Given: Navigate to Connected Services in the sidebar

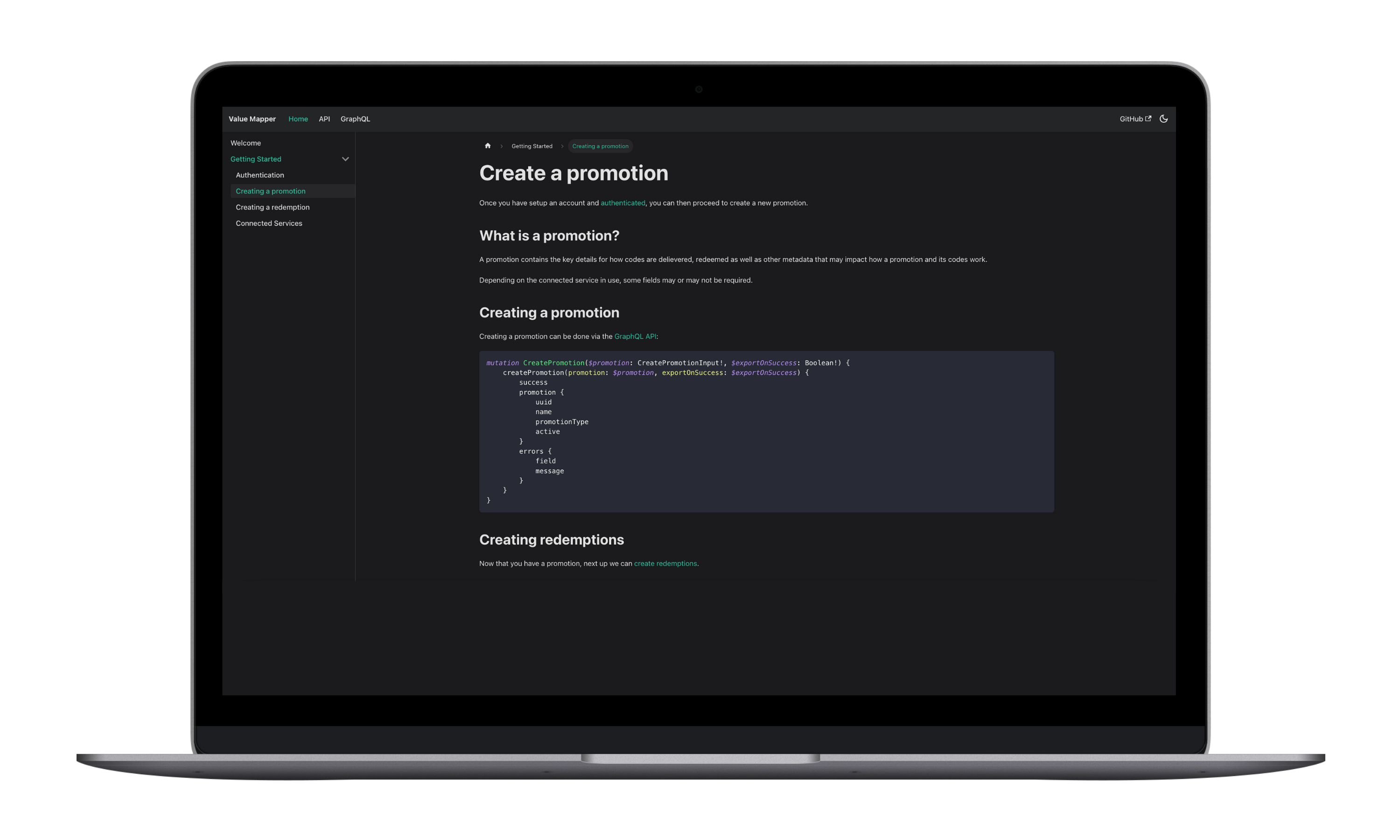Looking at the screenshot, I should pos(269,223).
